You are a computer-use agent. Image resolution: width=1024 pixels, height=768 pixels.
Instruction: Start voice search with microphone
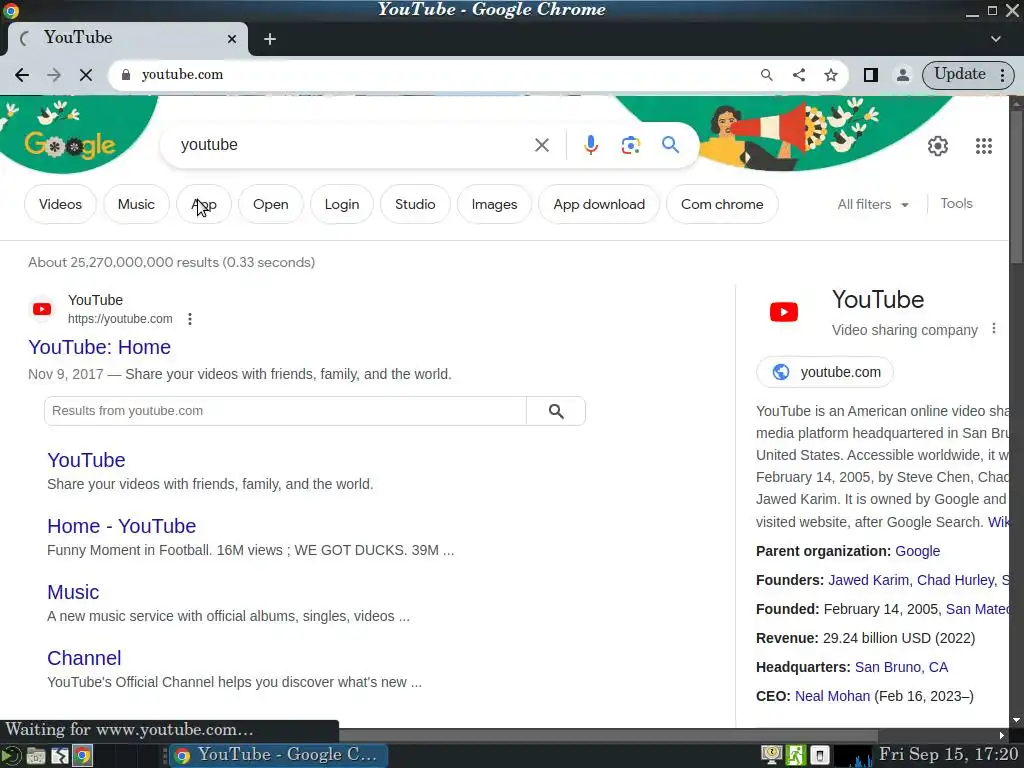[590, 145]
